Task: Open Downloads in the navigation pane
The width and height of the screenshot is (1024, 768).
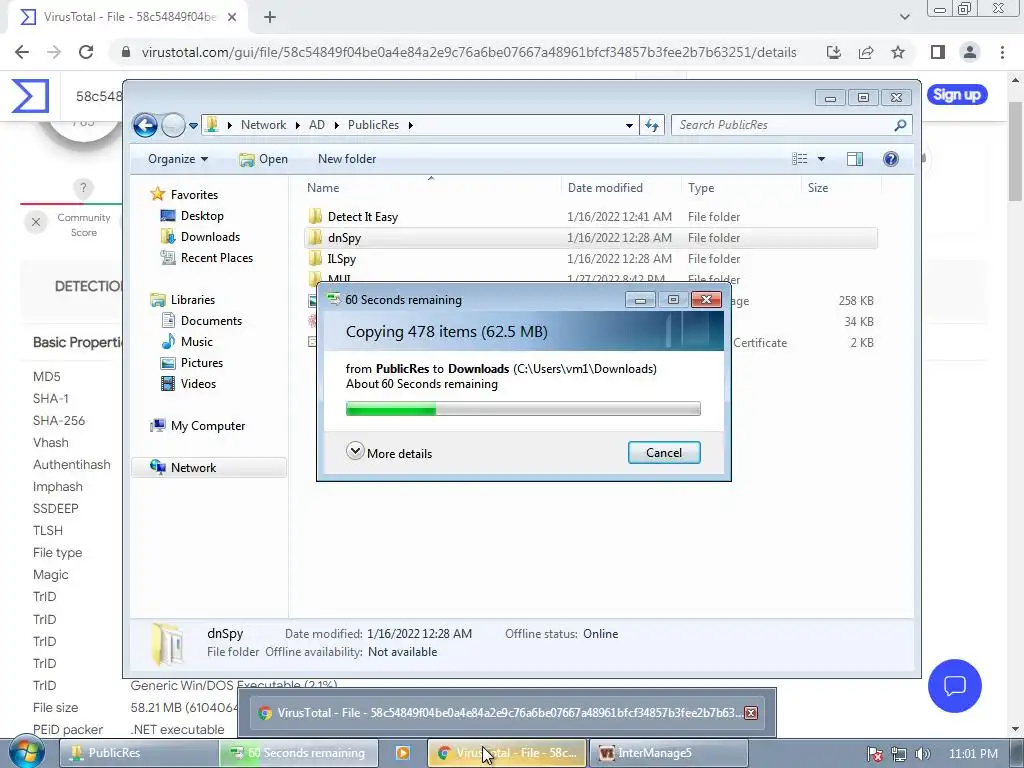Action: pyautogui.click(x=200, y=236)
